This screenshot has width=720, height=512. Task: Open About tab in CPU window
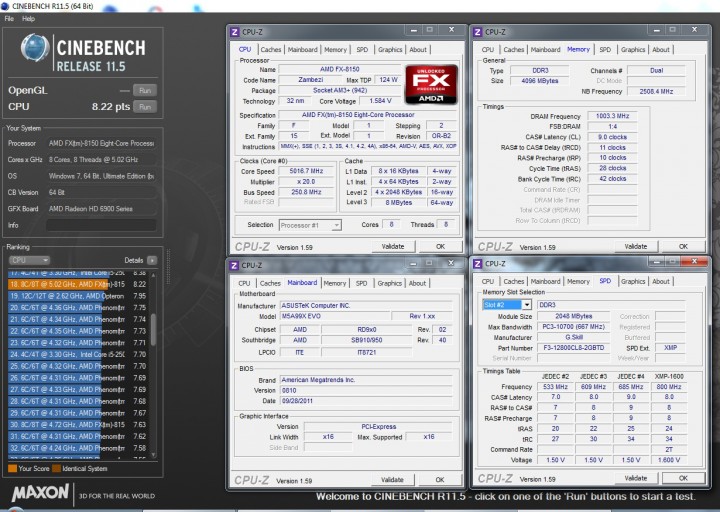point(418,50)
